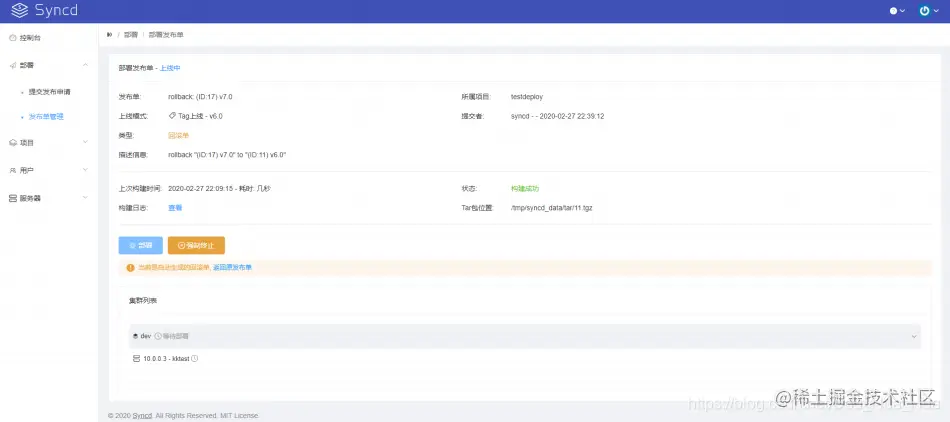Click the 部署 paper-plane icon
The width and height of the screenshot is (950, 422).
[x=13, y=65]
